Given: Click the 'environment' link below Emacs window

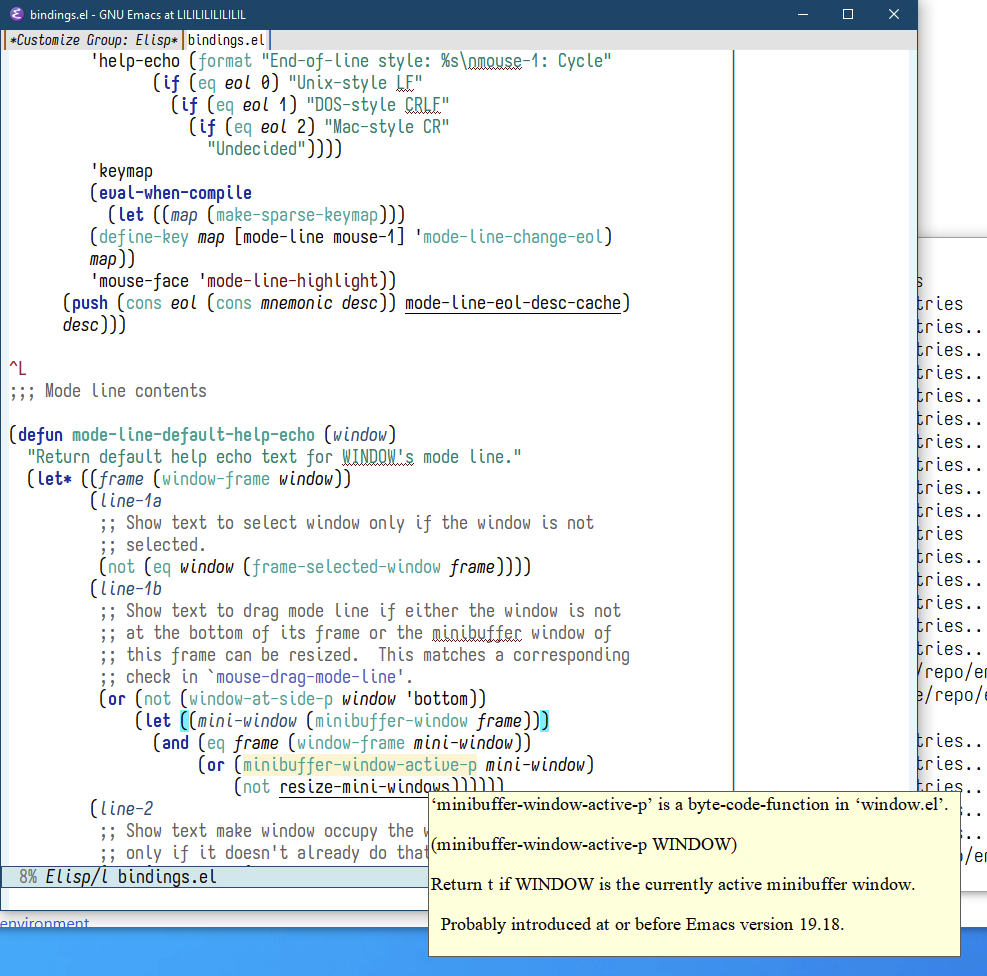Looking at the screenshot, I should point(45,923).
